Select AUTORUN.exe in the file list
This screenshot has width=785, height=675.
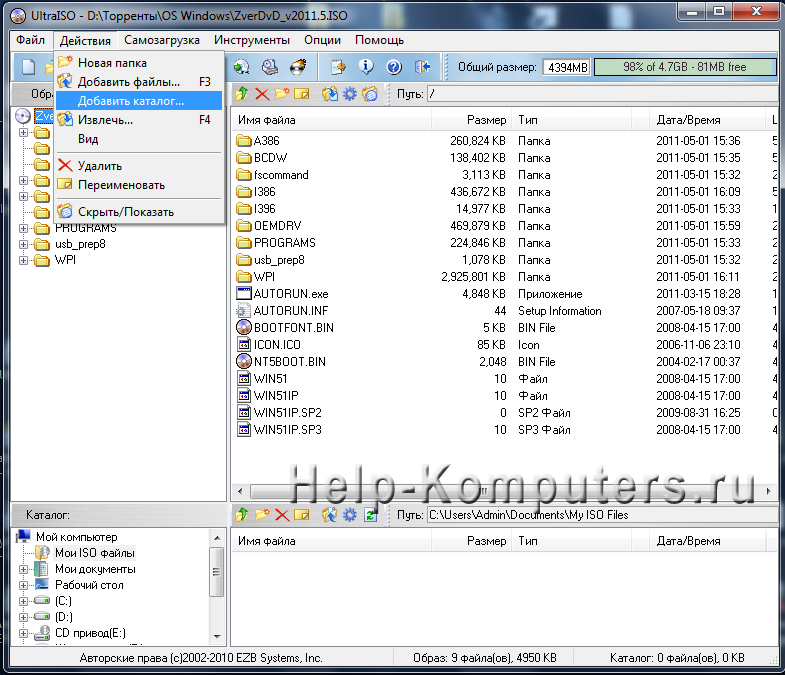click(x=282, y=294)
